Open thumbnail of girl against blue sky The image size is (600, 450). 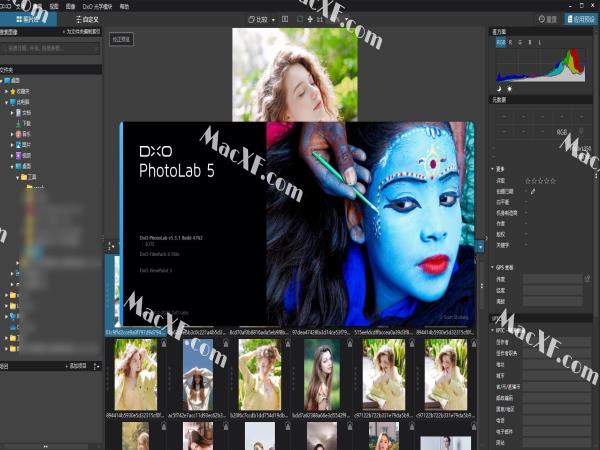(x=198, y=375)
